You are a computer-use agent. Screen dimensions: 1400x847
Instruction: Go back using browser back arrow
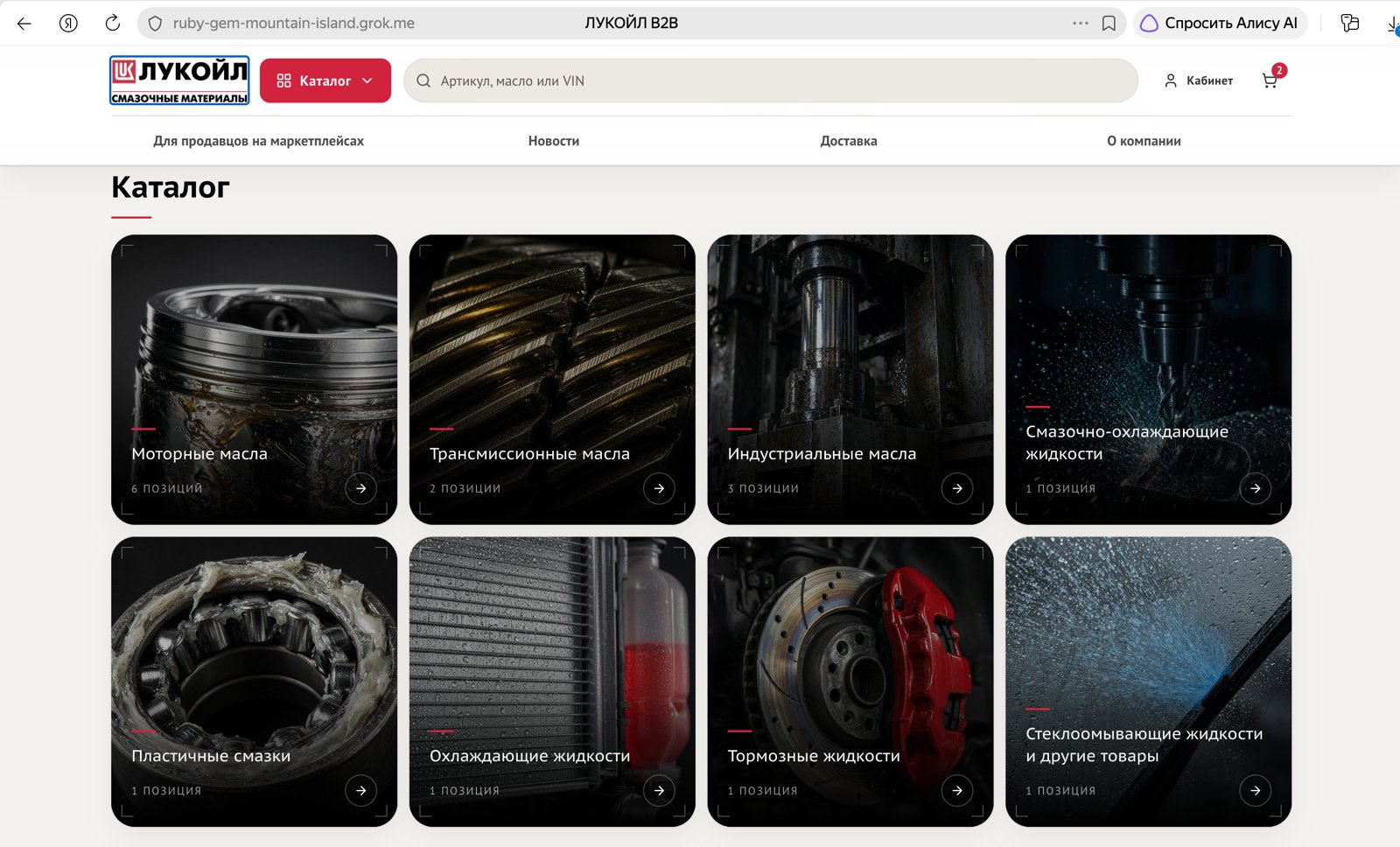(24, 24)
